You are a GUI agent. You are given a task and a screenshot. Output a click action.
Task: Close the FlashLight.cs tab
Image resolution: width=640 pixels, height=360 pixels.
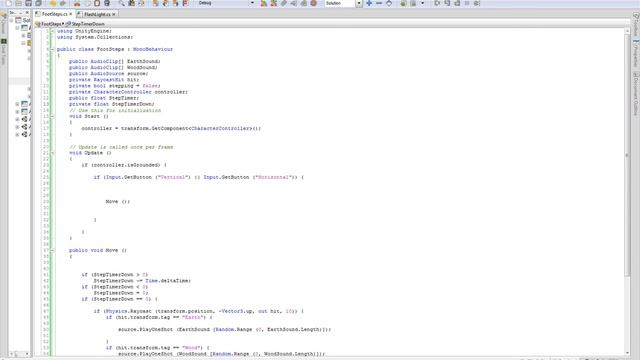point(114,14)
